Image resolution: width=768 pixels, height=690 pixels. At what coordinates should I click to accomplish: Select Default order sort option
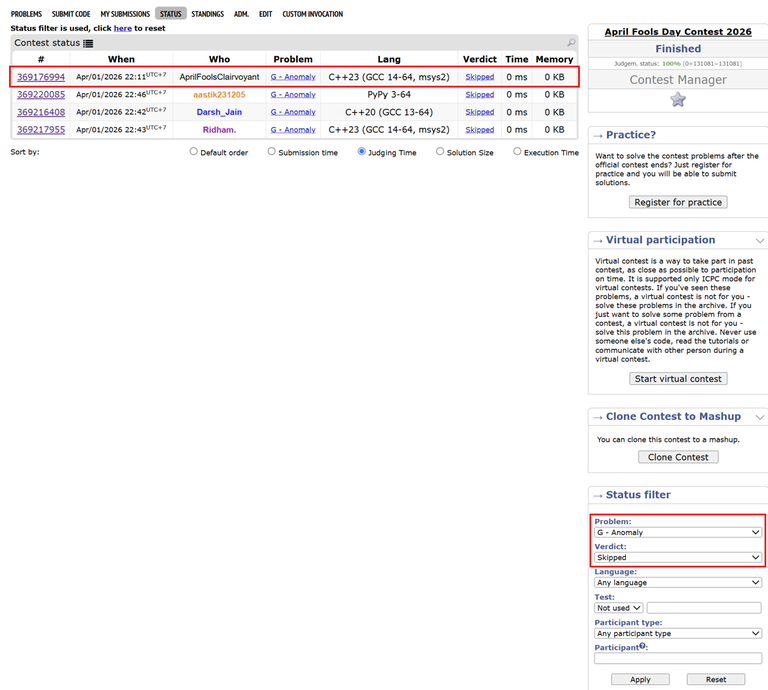click(193, 152)
